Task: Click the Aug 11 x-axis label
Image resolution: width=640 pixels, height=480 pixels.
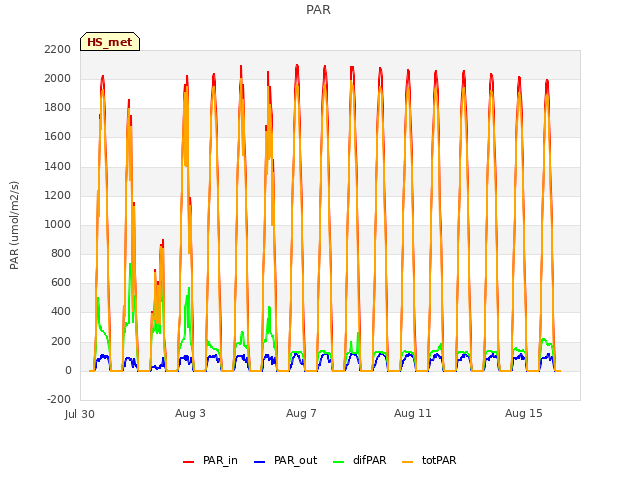Action: pos(413,413)
